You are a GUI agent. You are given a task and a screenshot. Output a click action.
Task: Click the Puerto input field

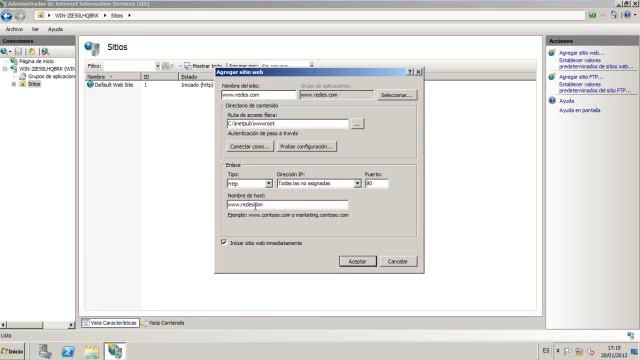click(x=376, y=184)
